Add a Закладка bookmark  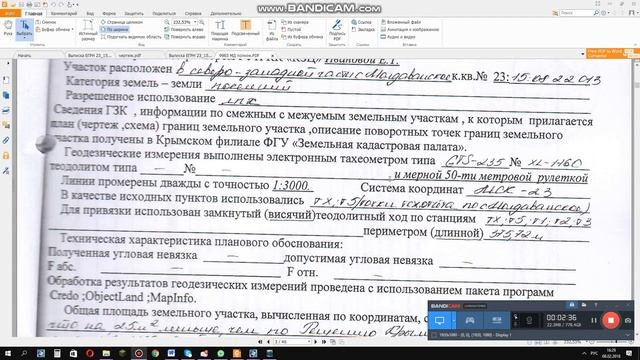[363, 29]
